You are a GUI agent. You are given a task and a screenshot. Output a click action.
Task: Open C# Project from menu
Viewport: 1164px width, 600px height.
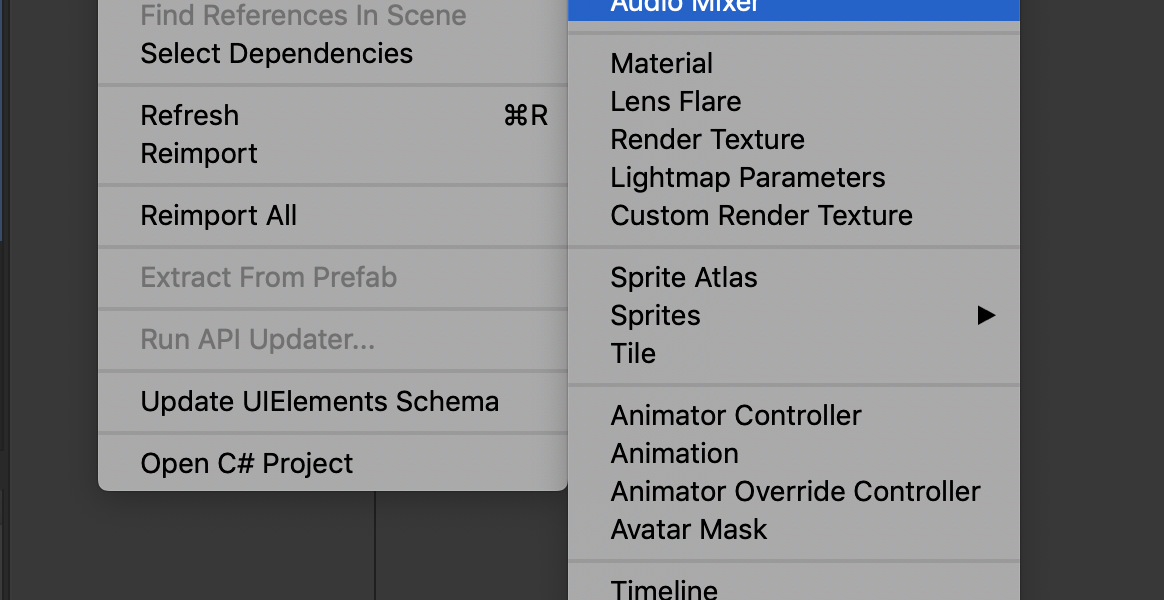coord(246,464)
